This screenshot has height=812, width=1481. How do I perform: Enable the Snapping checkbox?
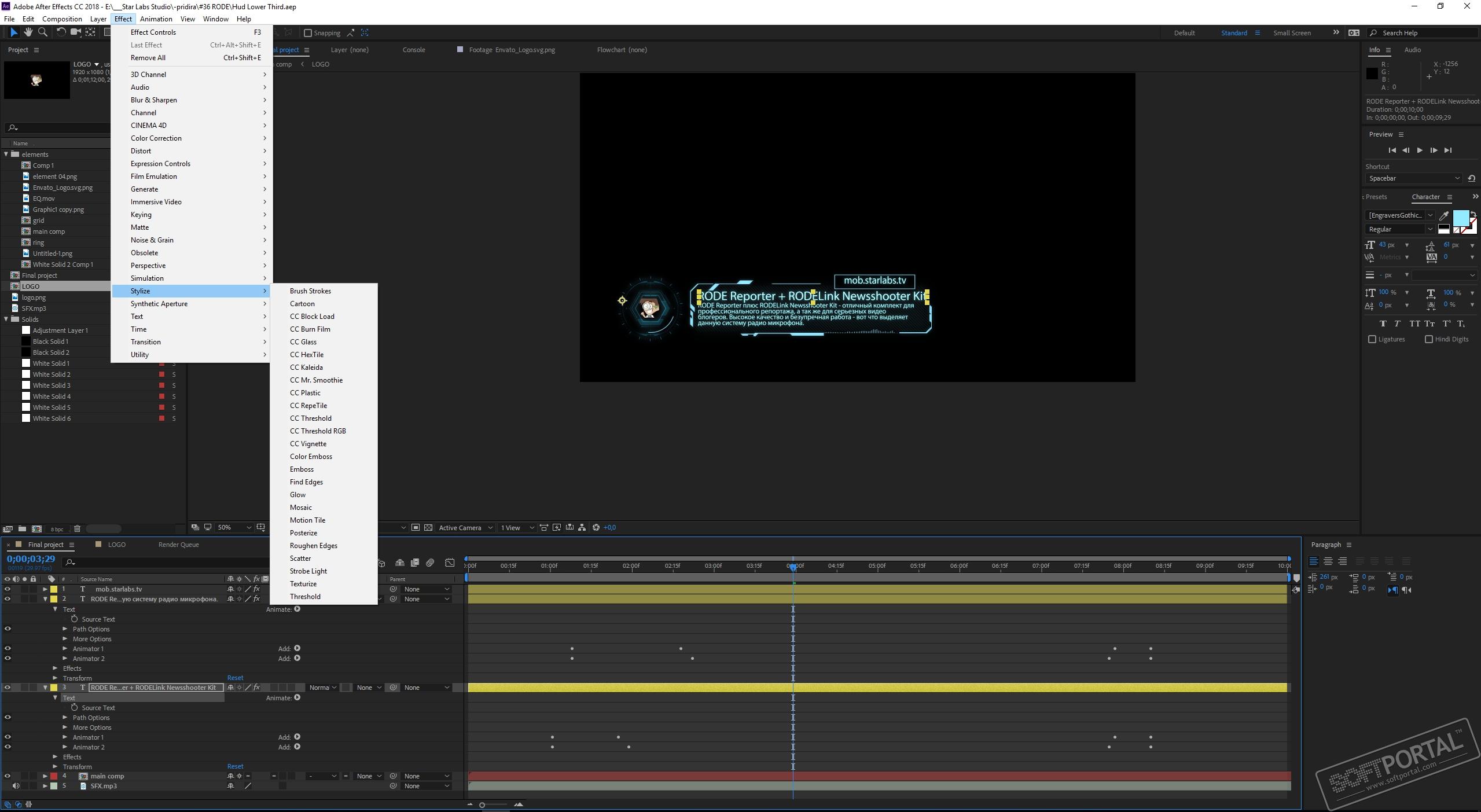(308, 33)
